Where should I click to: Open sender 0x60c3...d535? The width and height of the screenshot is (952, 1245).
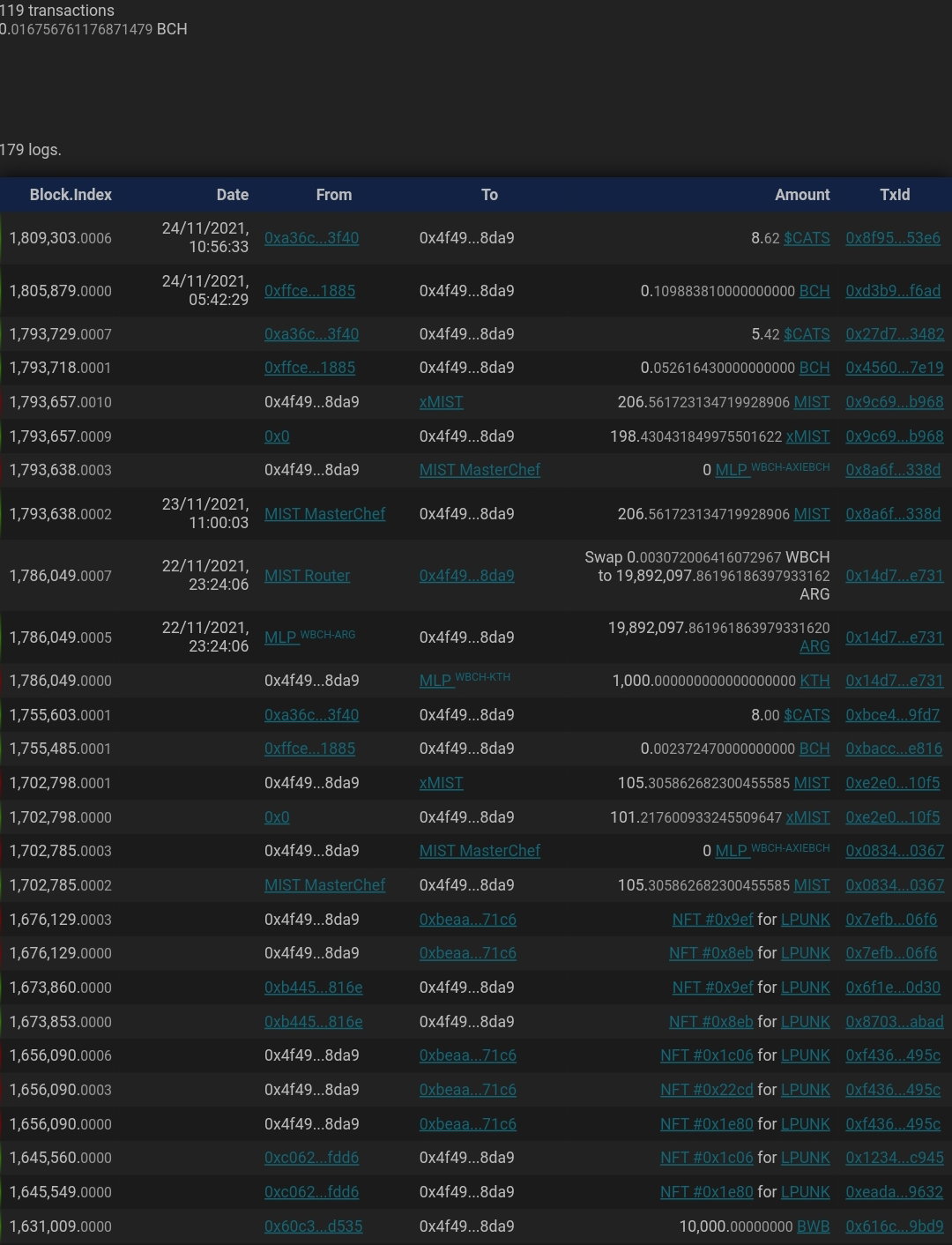pyautogui.click(x=313, y=1226)
